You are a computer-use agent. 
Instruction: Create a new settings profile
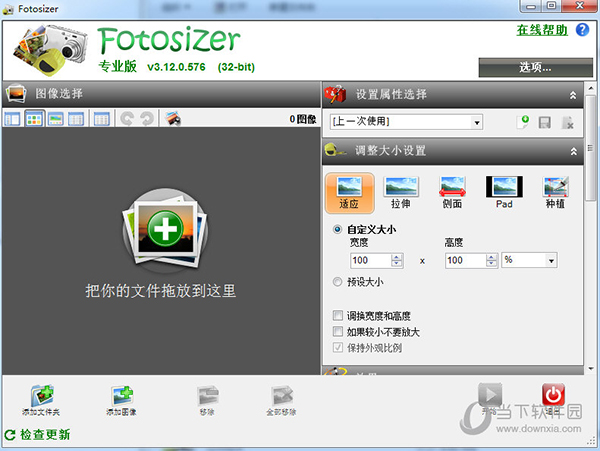523,122
